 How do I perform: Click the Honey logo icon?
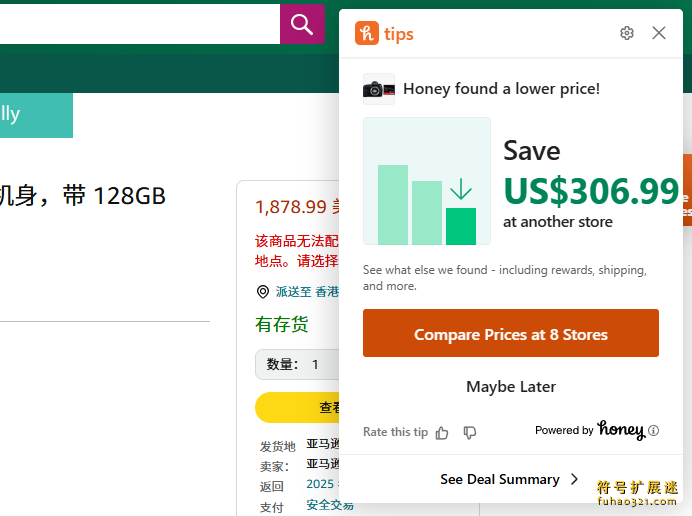(367, 33)
